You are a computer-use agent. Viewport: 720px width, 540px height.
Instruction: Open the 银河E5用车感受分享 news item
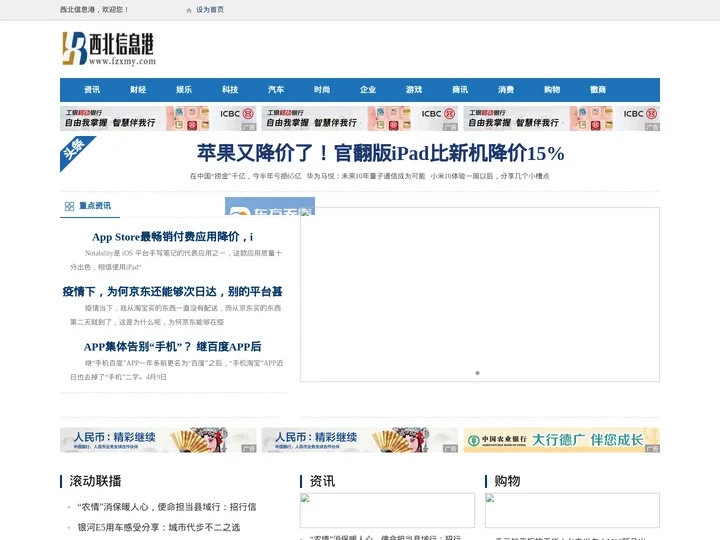(x=158, y=527)
